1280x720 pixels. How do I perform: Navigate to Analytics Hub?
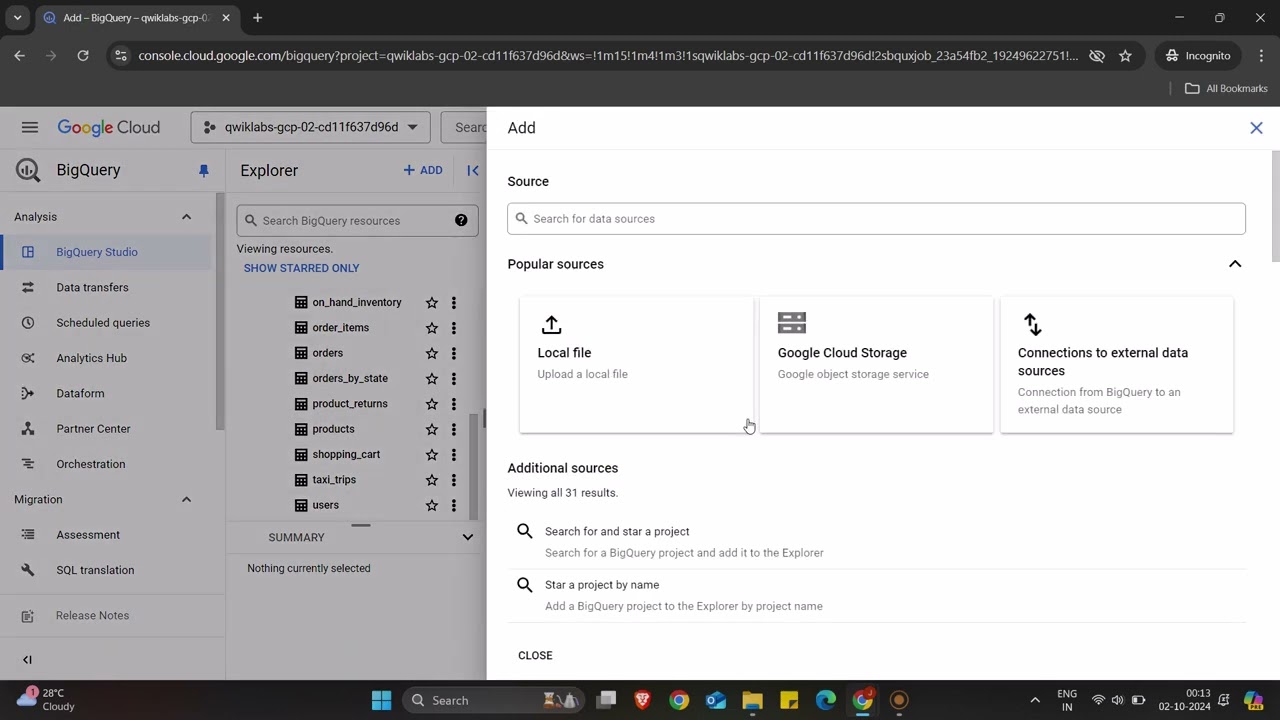(106, 358)
